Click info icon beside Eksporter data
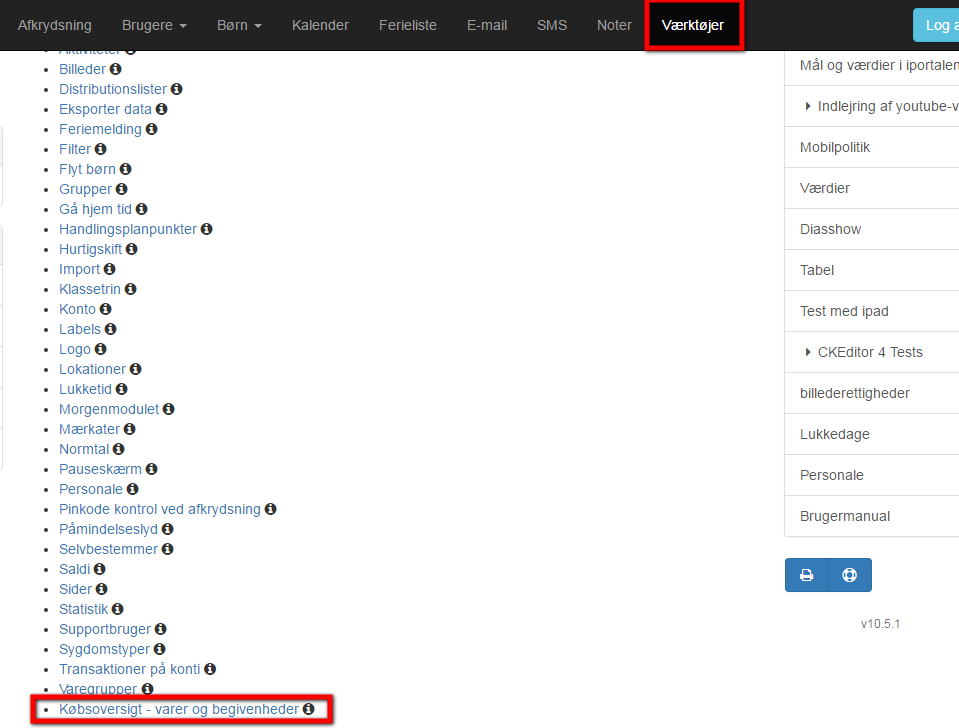The image size is (959, 728). coord(161,109)
